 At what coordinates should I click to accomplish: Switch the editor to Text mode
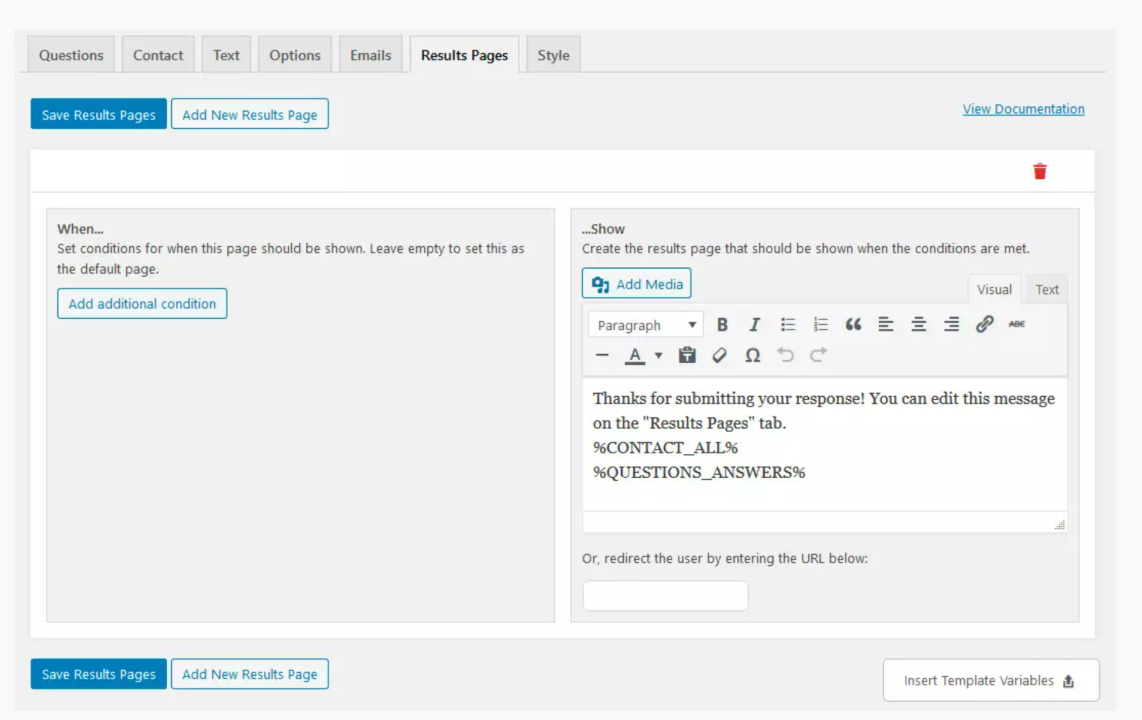point(1046,289)
